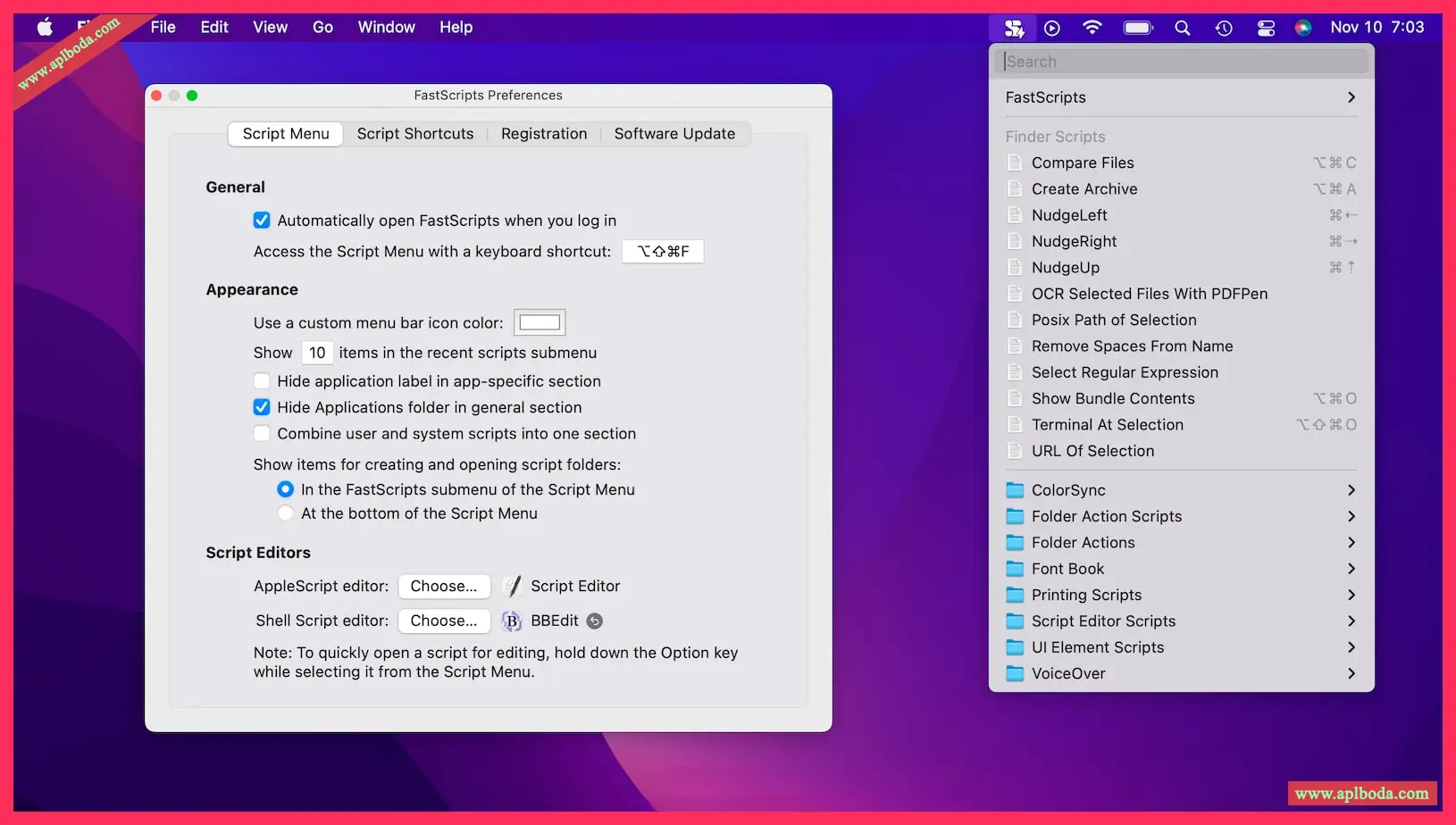Open the Software Update tab
The width and height of the screenshot is (1456, 825).
pyautogui.click(x=674, y=134)
